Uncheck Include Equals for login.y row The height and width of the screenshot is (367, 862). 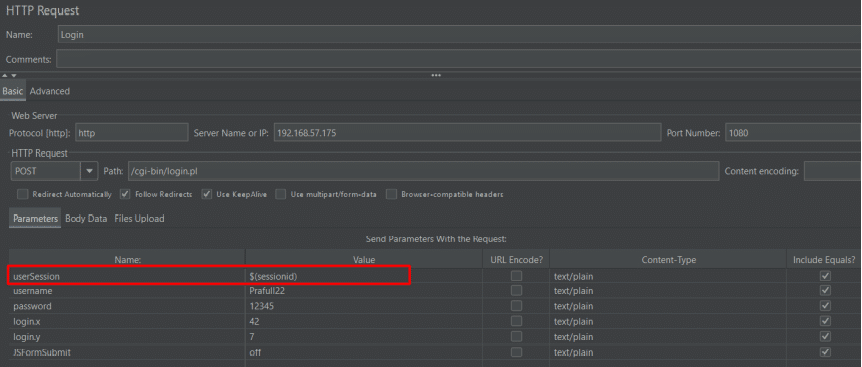coord(825,336)
